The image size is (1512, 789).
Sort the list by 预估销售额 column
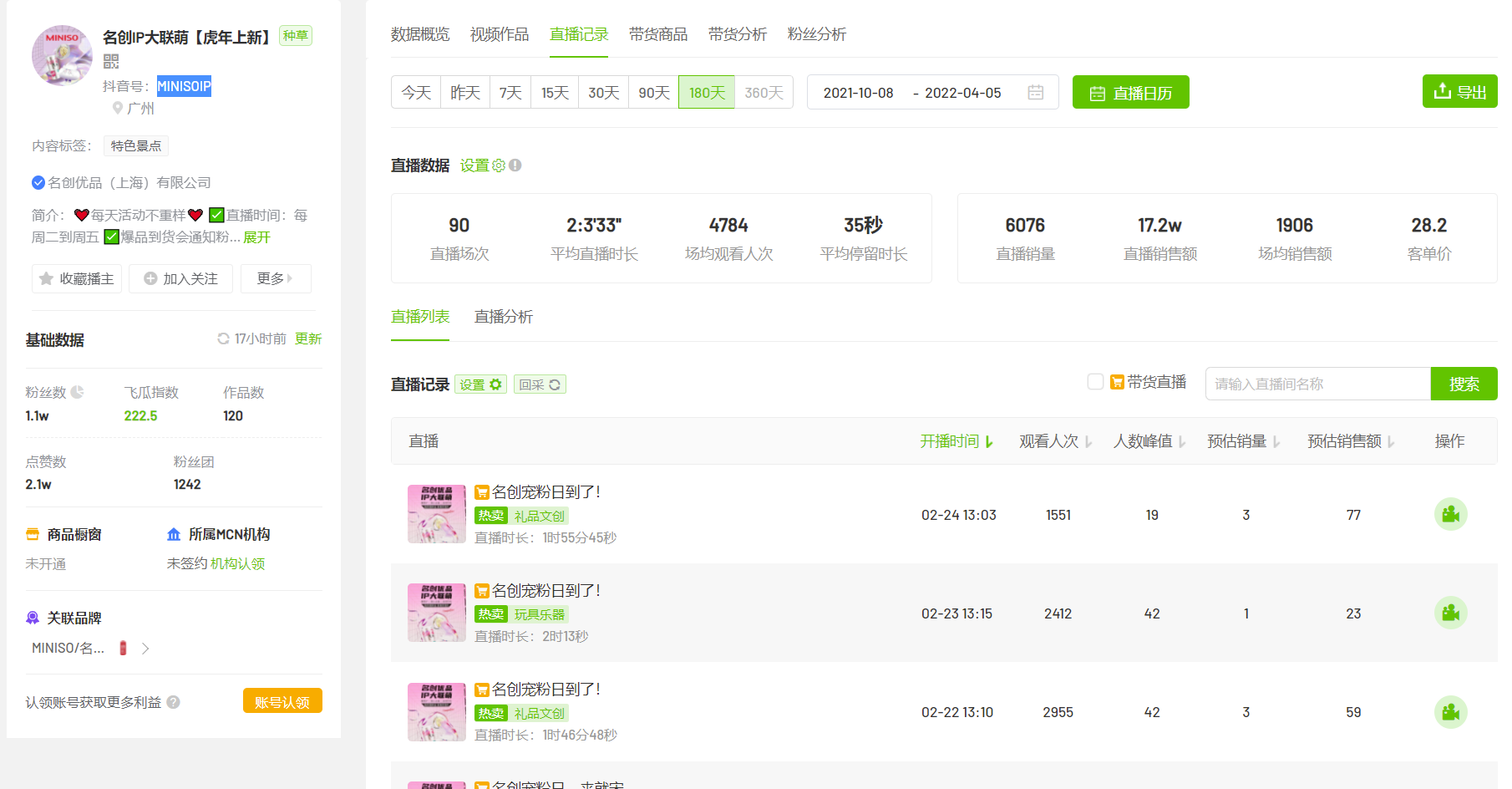(1350, 441)
